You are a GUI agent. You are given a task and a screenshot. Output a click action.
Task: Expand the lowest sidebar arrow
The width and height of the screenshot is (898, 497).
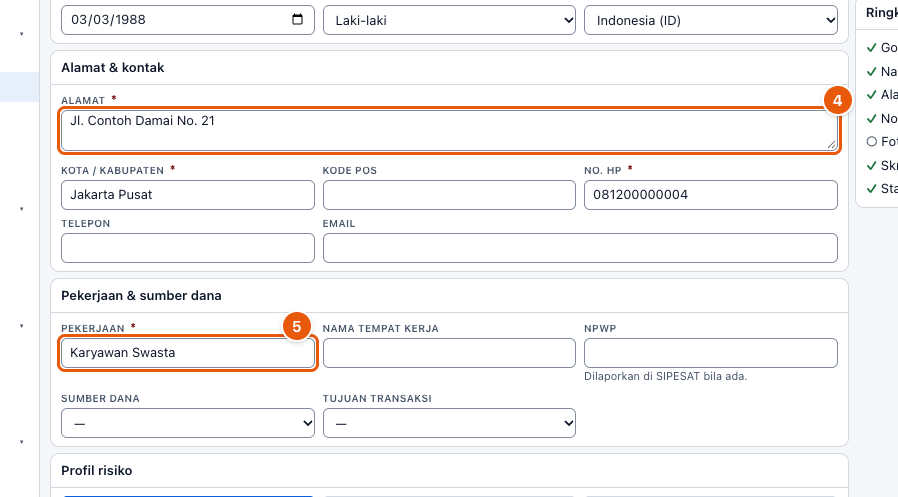[x=22, y=442]
